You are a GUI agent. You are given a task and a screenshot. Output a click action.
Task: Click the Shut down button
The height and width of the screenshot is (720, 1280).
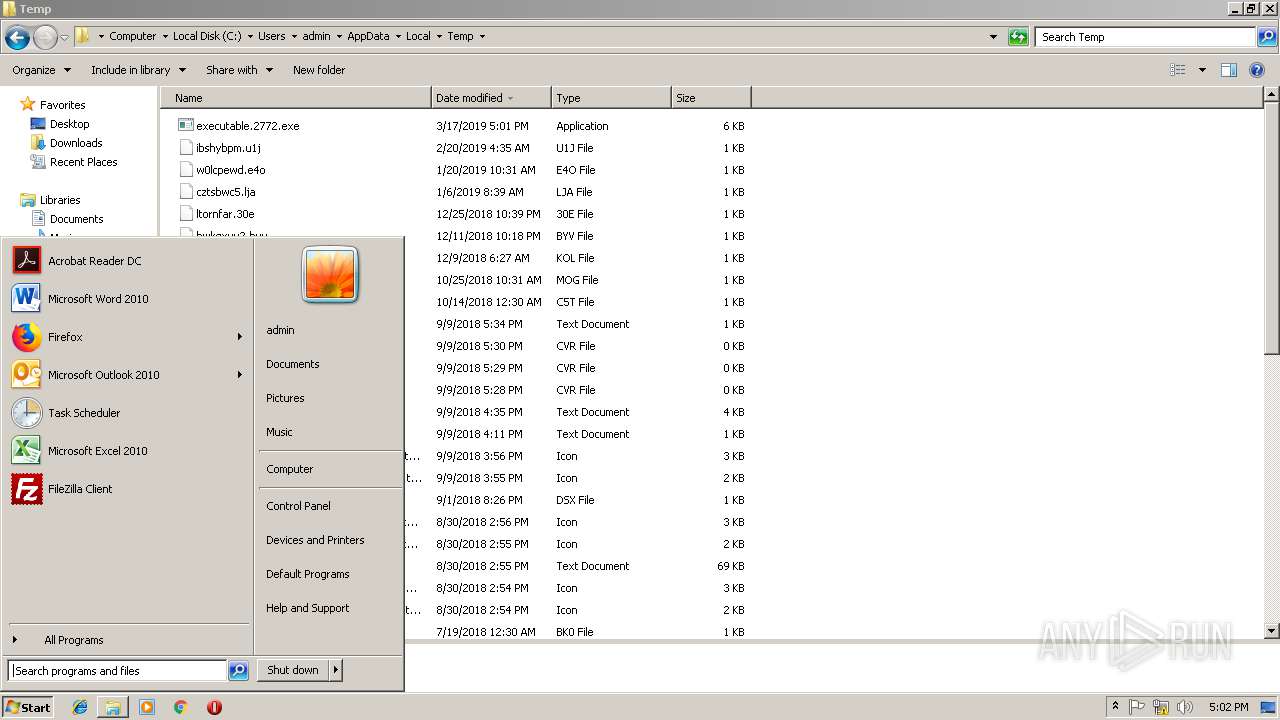click(293, 670)
